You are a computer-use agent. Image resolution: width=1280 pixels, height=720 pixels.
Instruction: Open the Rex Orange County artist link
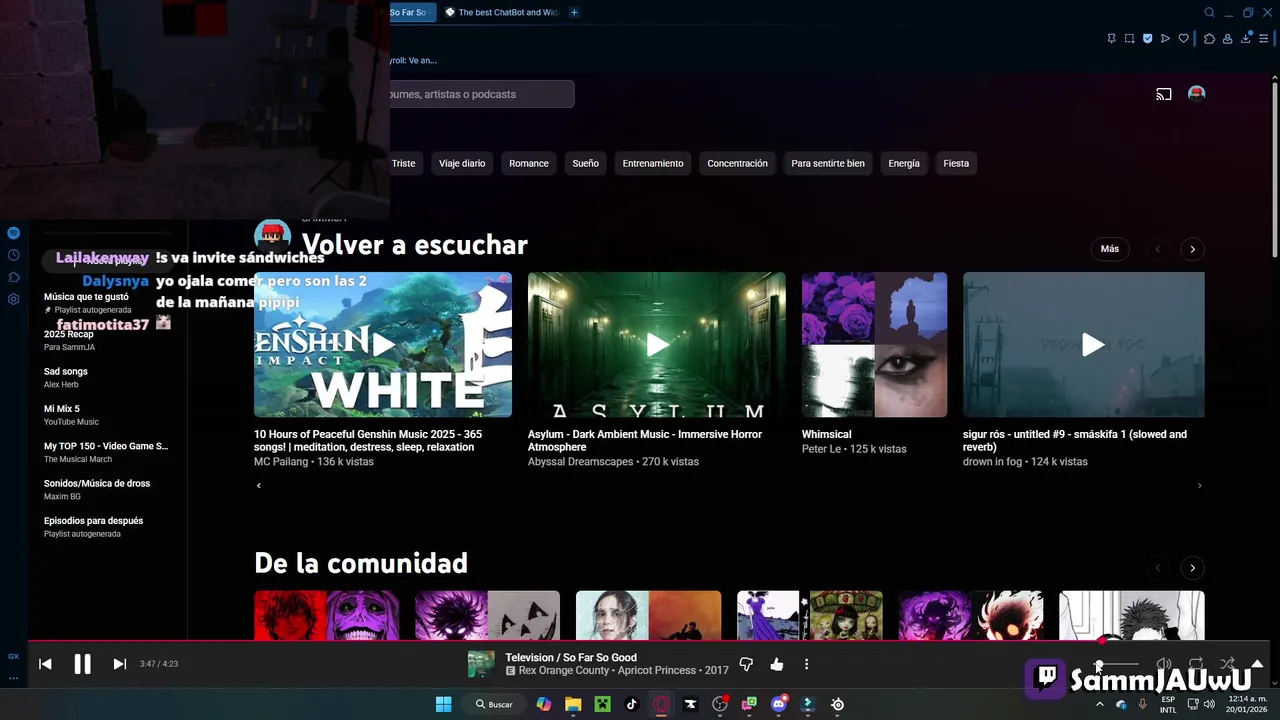click(564, 671)
